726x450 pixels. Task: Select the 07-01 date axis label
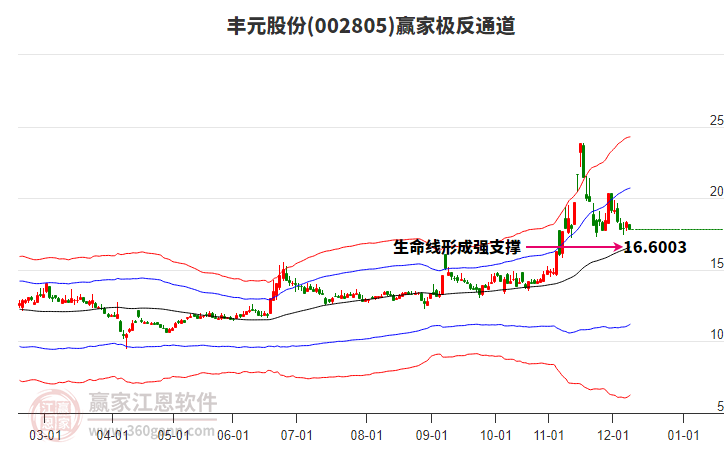tap(296, 436)
